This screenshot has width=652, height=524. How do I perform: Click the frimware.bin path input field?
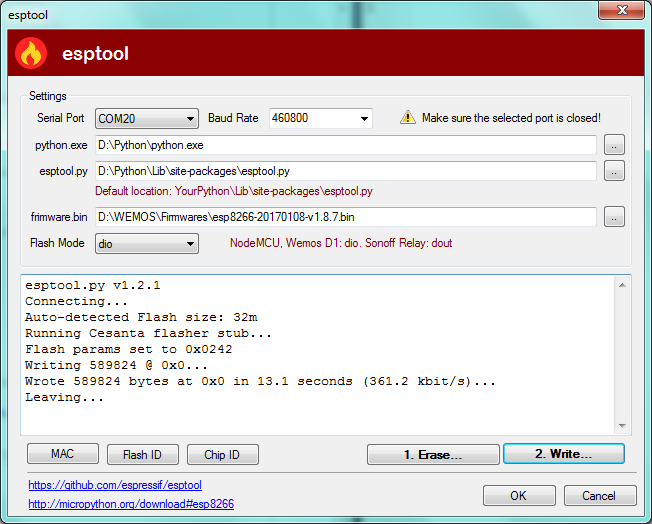(x=346, y=217)
